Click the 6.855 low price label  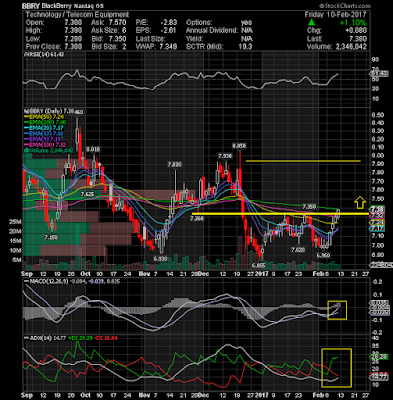point(258,266)
